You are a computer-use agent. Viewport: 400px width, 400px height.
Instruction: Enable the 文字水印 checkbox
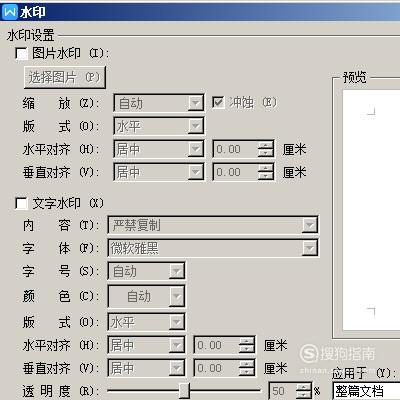pyautogui.click(x=21, y=203)
